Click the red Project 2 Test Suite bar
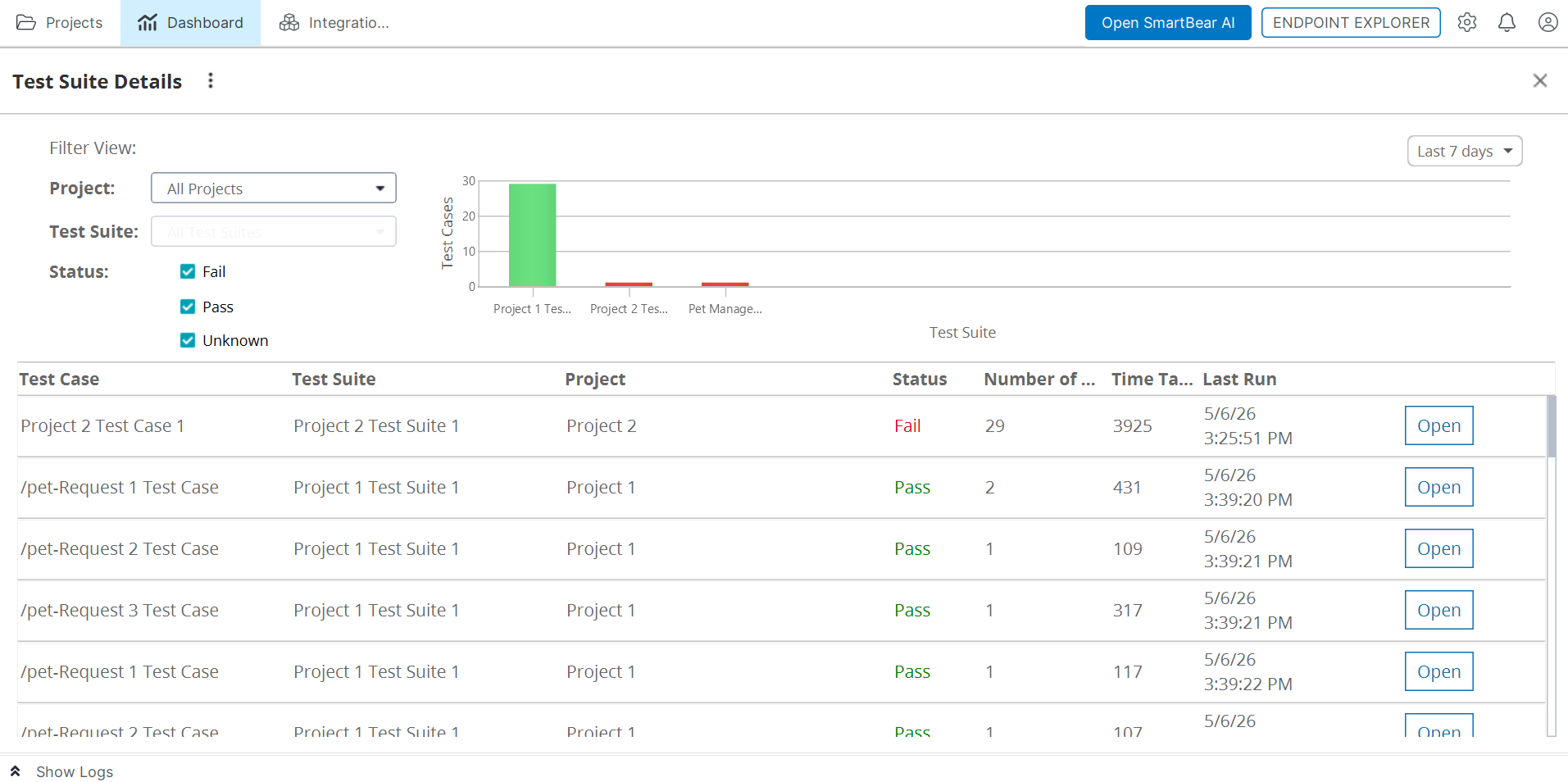This screenshot has height=782, width=1568. pyautogui.click(x=629, y=284)
